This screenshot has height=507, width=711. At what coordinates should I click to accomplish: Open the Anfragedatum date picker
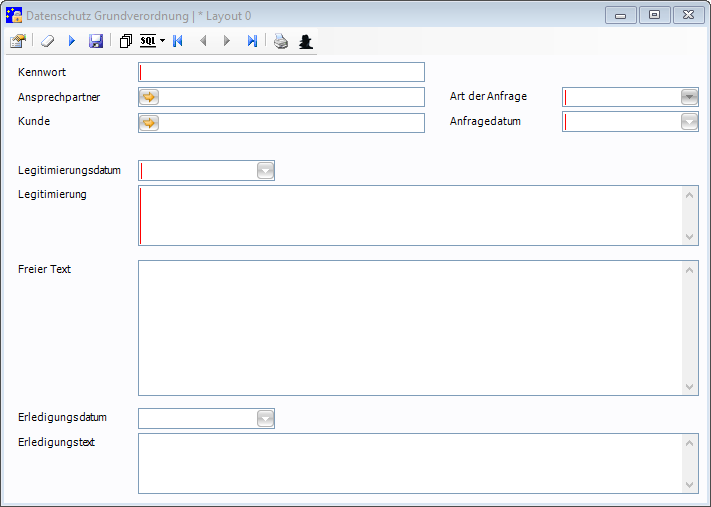(688, 122)
